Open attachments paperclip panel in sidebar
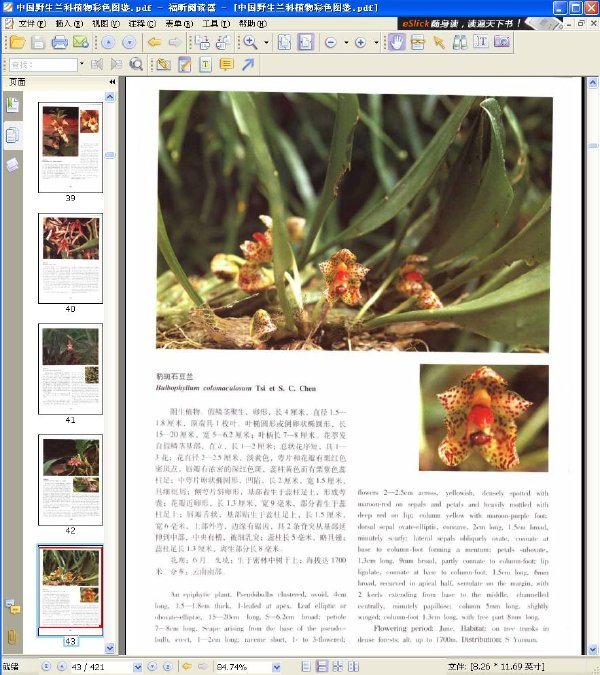 click(12, 636)
